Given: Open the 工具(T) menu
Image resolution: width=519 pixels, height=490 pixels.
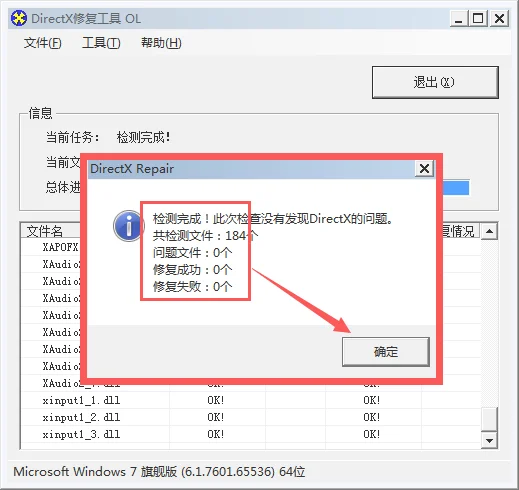Looking at the screenshot, I should coord(101,43).
